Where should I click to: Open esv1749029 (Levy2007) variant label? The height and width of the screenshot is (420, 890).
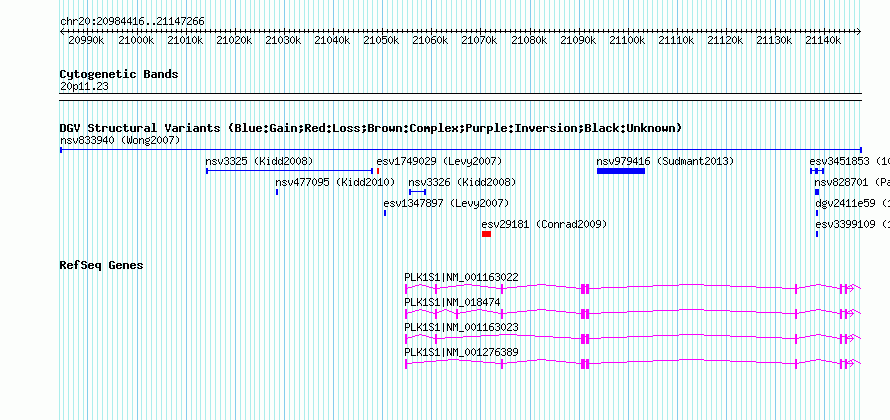point(439,161)
